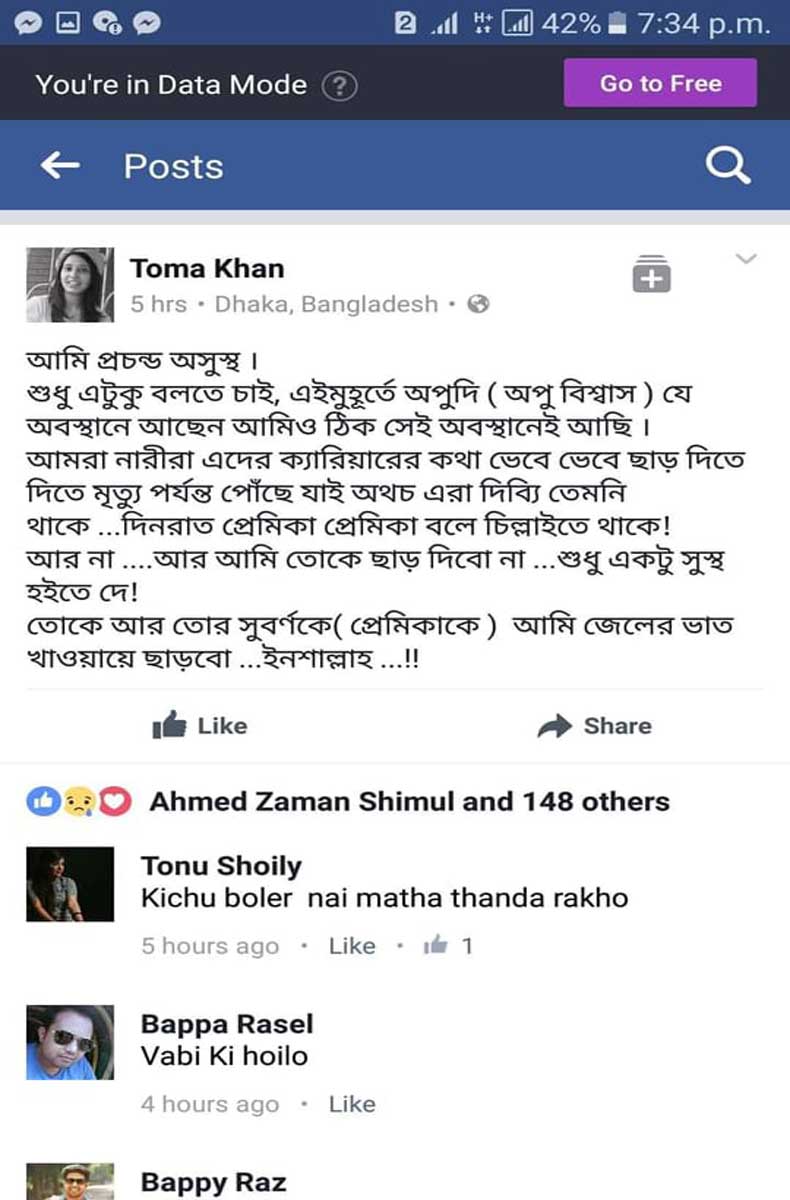Tap the back arrow beside Posts

[60, 166]
